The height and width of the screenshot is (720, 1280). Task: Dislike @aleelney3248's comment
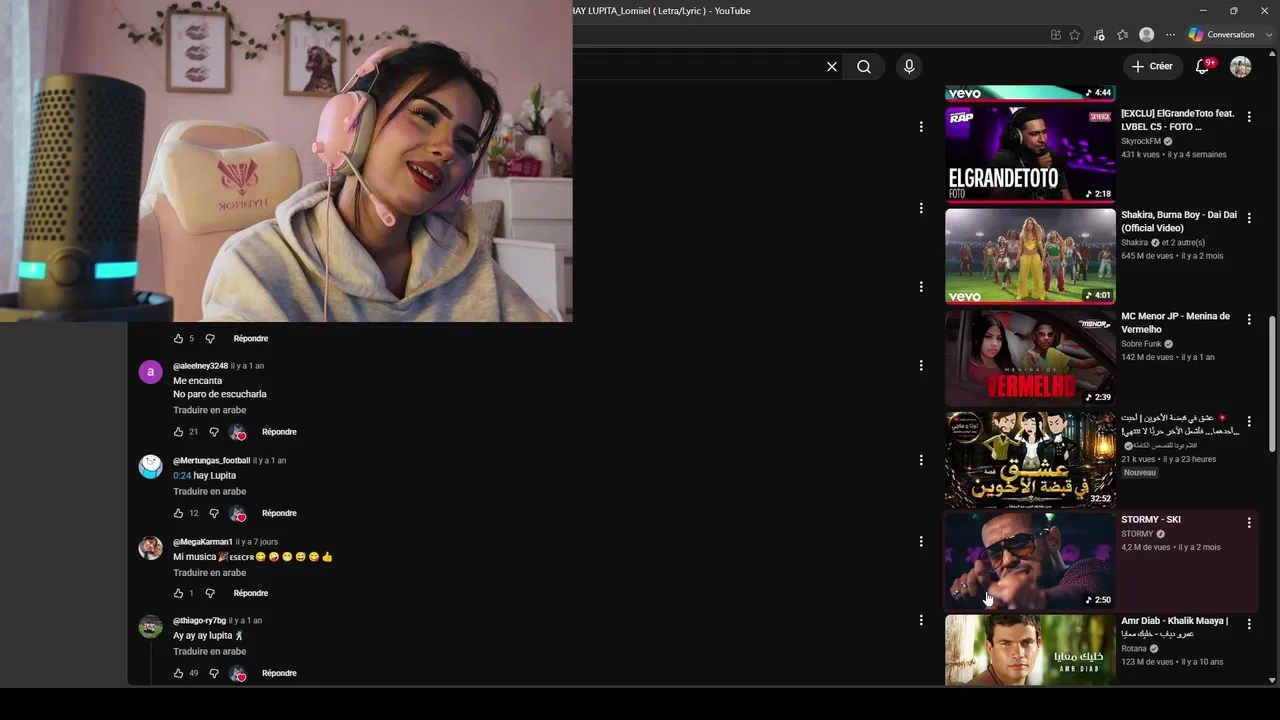click(213, 432)
